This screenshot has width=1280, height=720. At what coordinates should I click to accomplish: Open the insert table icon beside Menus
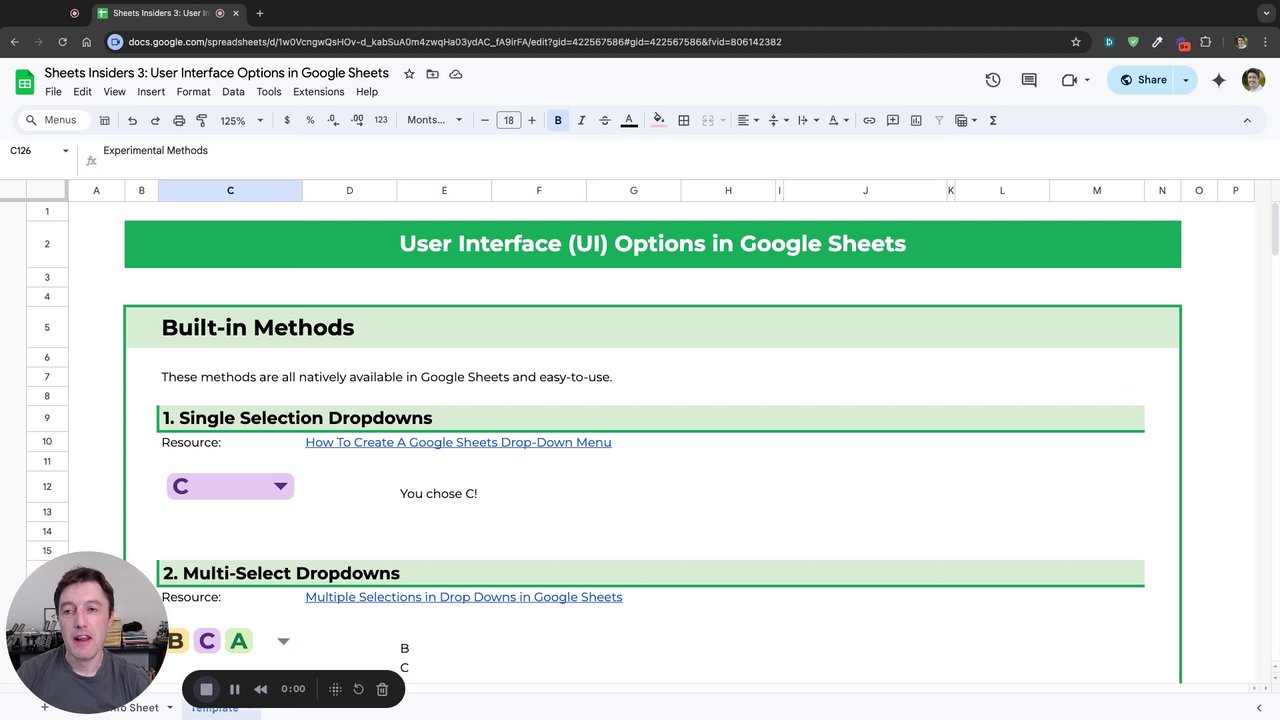tap(104, 120)
